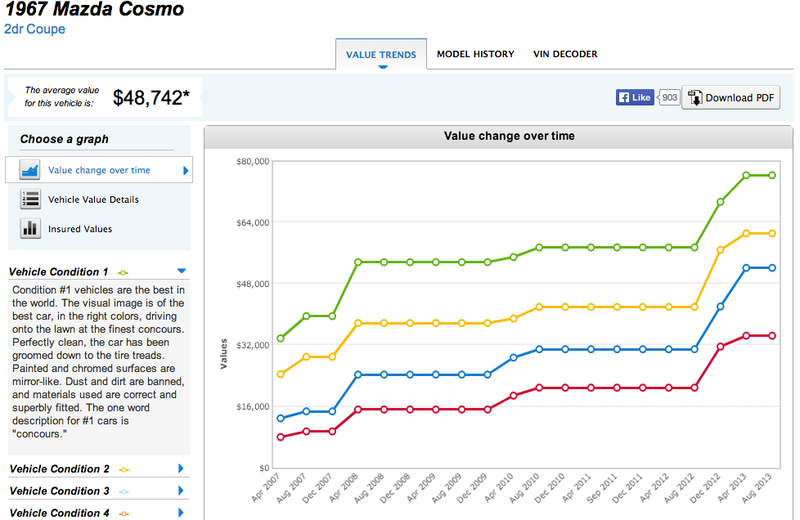Click the Value change over time chart icon
This screenshot has width=800, height=520.
(30, 170)
